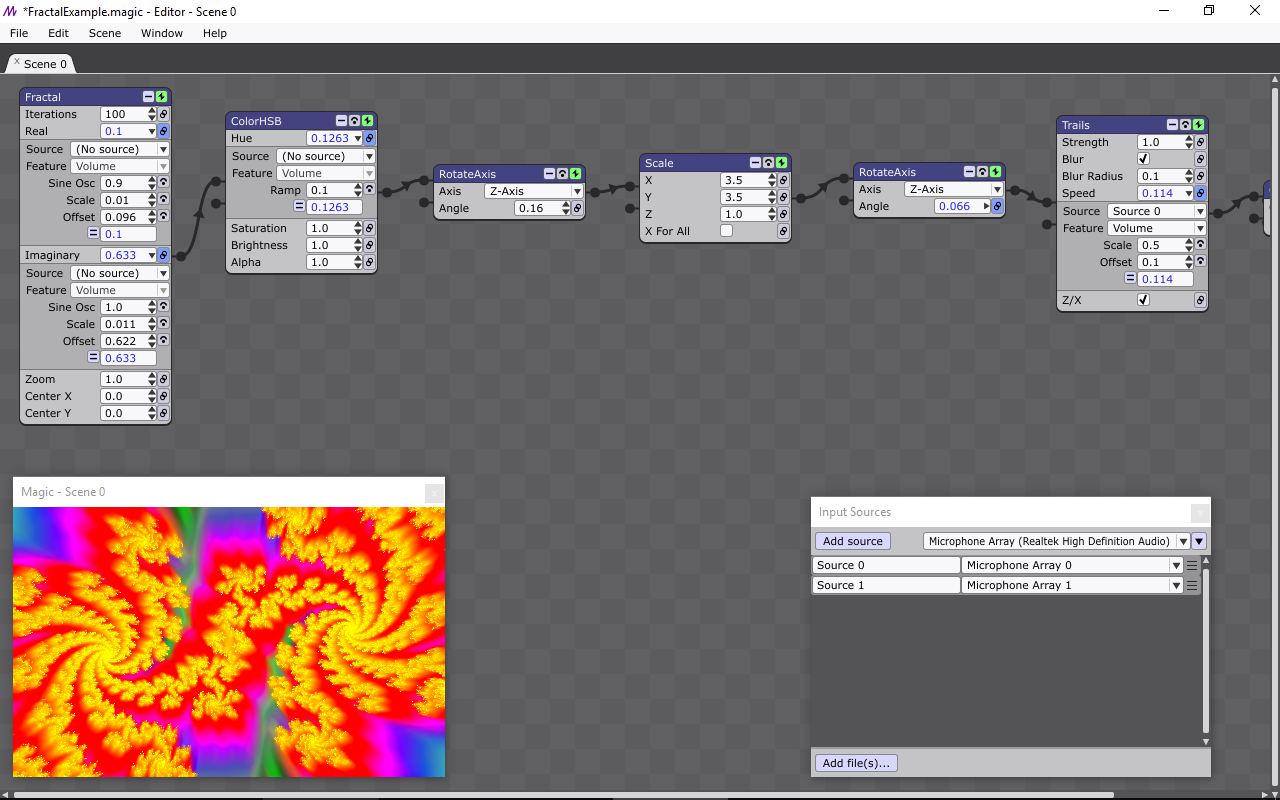
Task: Toggle the Sine Osc 0.9 modifier icon
Action: click(164, 183)
